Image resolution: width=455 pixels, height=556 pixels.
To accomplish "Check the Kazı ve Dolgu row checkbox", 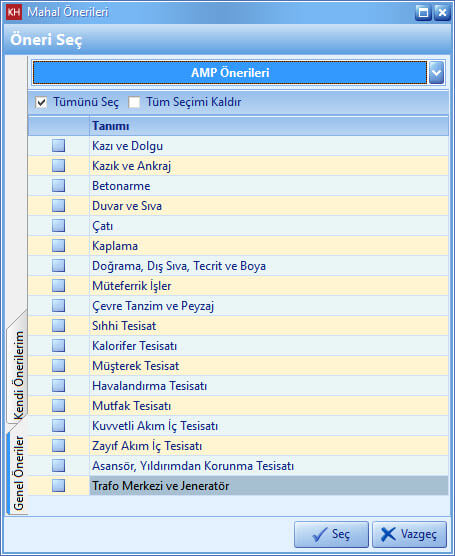I will [59, 145].
